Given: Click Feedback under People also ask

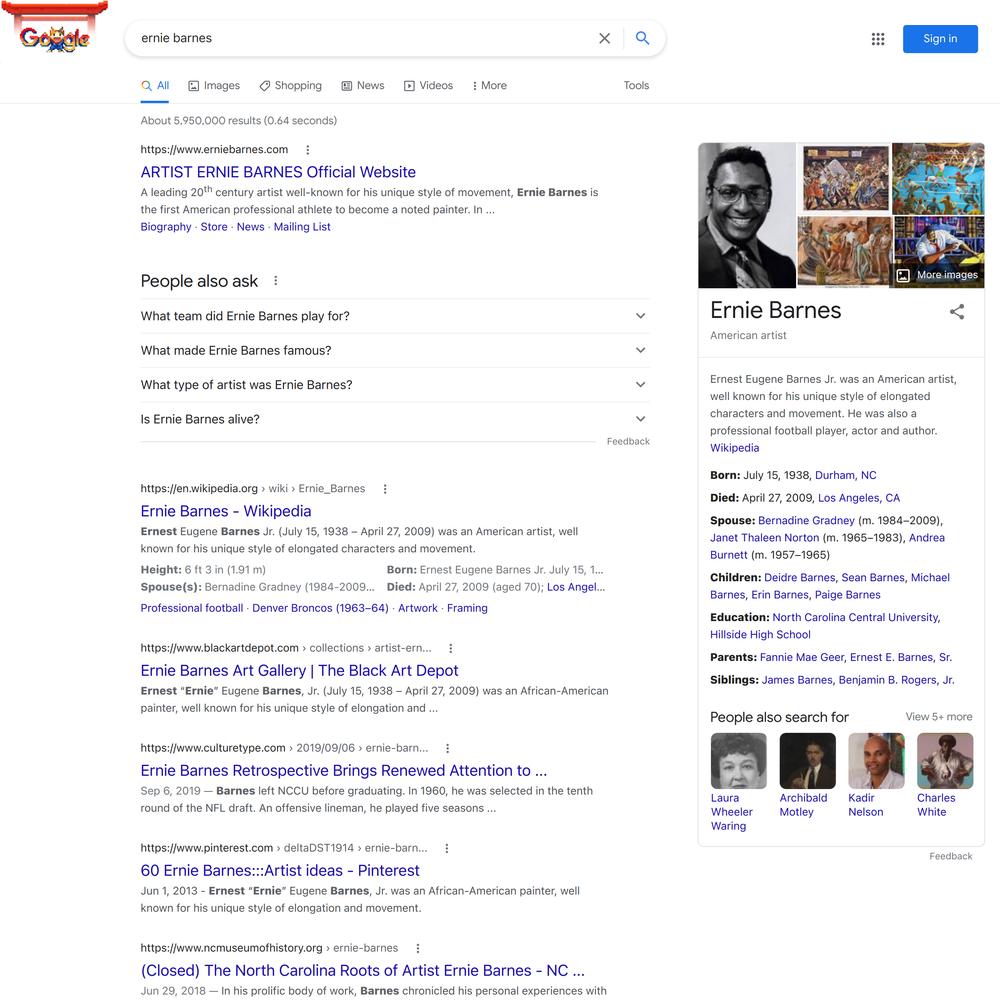Looking at the screenshot, I should (x=628, y=441).
